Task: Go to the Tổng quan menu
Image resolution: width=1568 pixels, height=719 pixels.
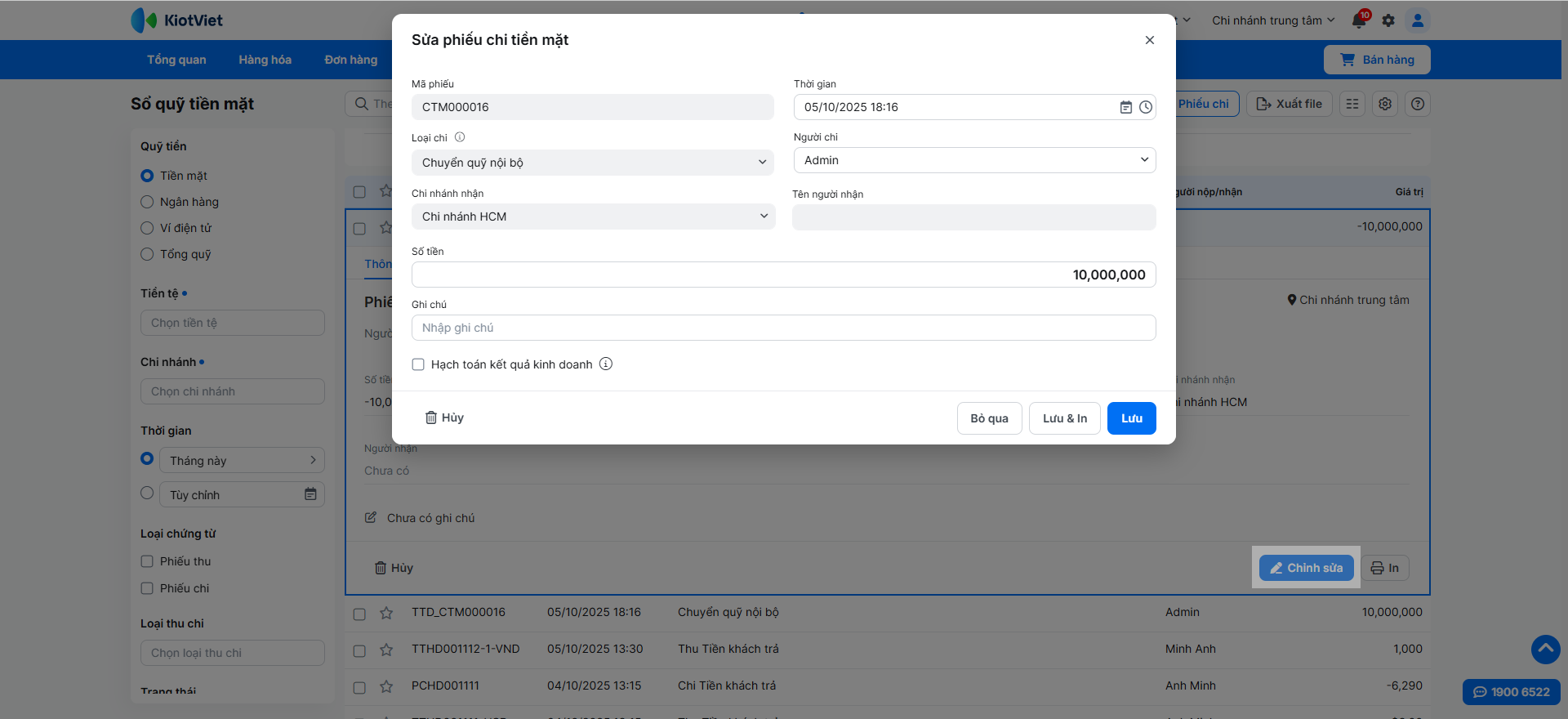Action: pyautogui.click(x=176, y=60)
